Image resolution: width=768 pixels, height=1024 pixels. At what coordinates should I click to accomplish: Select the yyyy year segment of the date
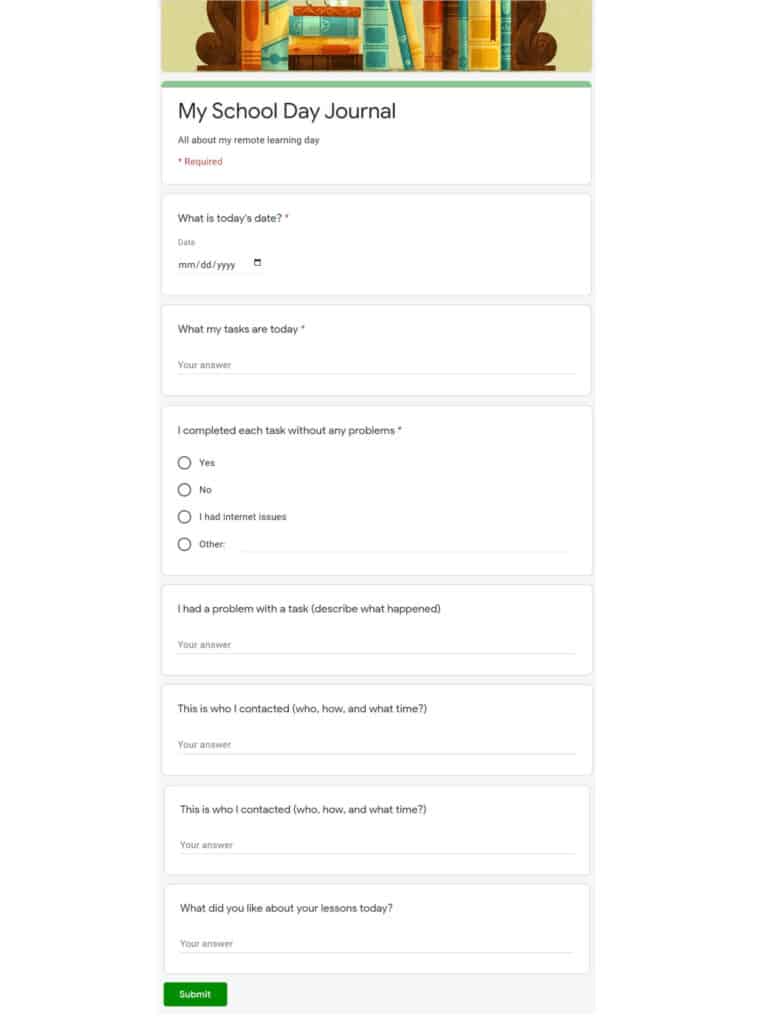tap(226, 264)
